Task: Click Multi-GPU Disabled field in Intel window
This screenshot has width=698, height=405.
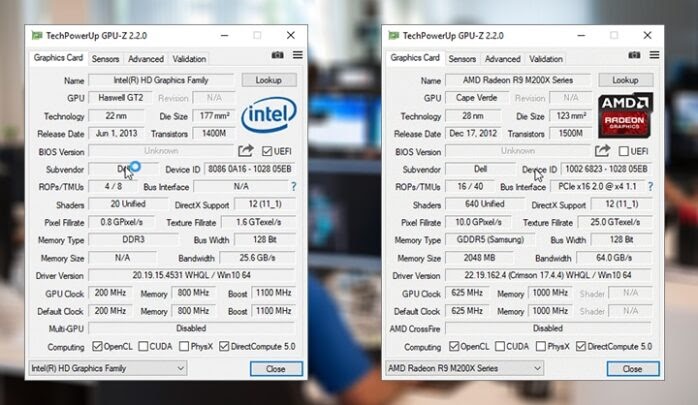Action: (x=192, y=328)
